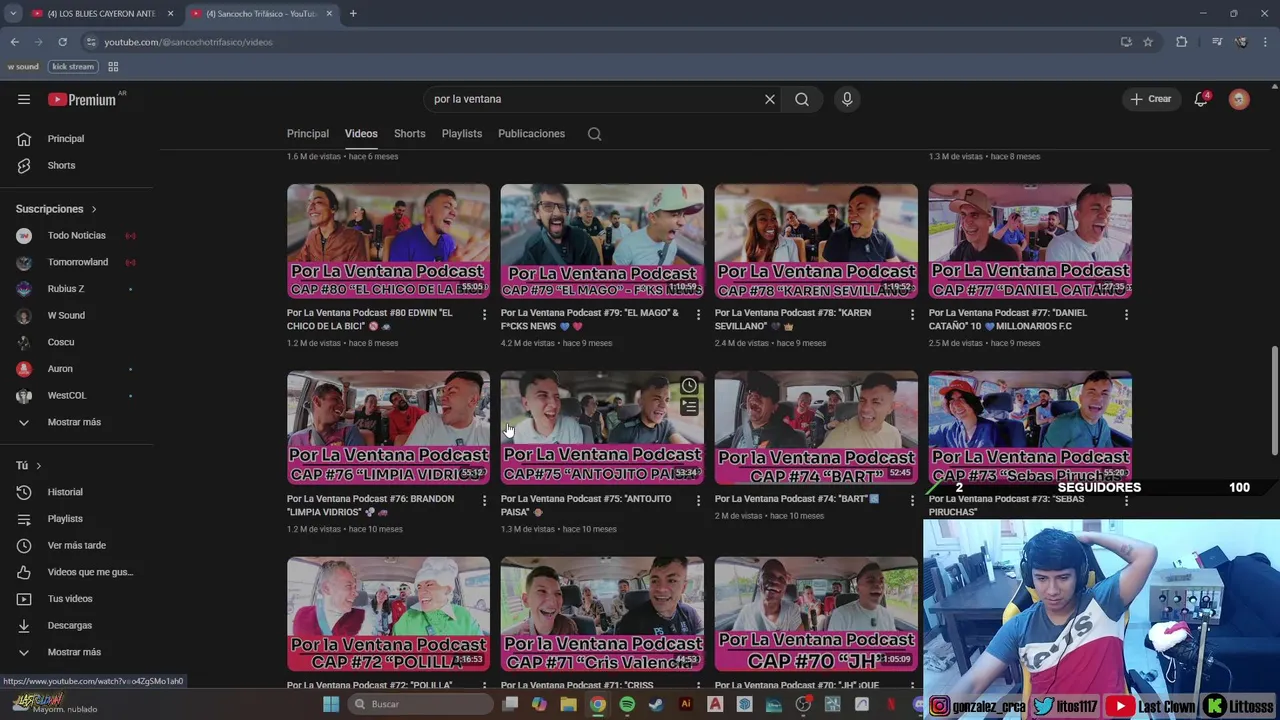This screenshot has height=720, width=1280.
Task: Expand the Tú section chevron
Action: coord(39,466)
